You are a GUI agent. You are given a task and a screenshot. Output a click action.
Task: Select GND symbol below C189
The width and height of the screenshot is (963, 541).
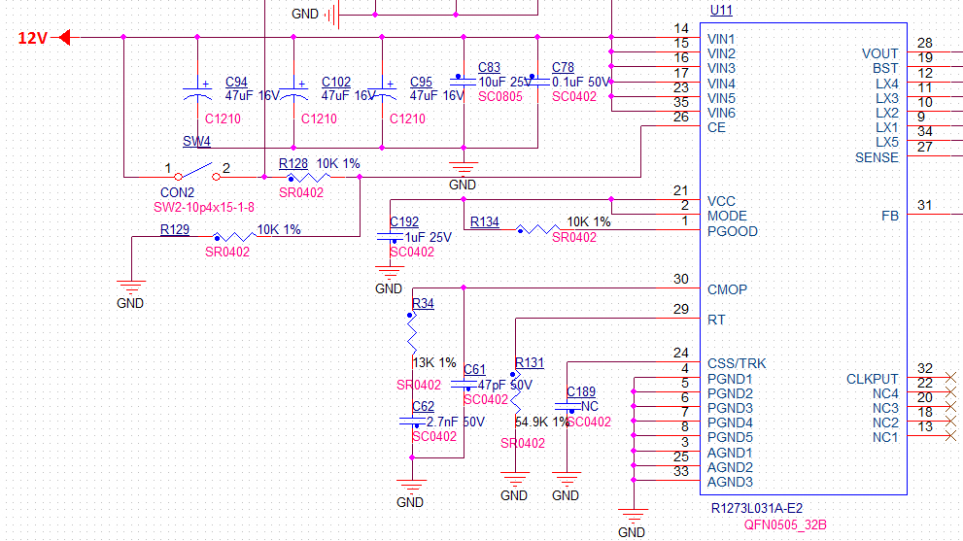point(567,478)
